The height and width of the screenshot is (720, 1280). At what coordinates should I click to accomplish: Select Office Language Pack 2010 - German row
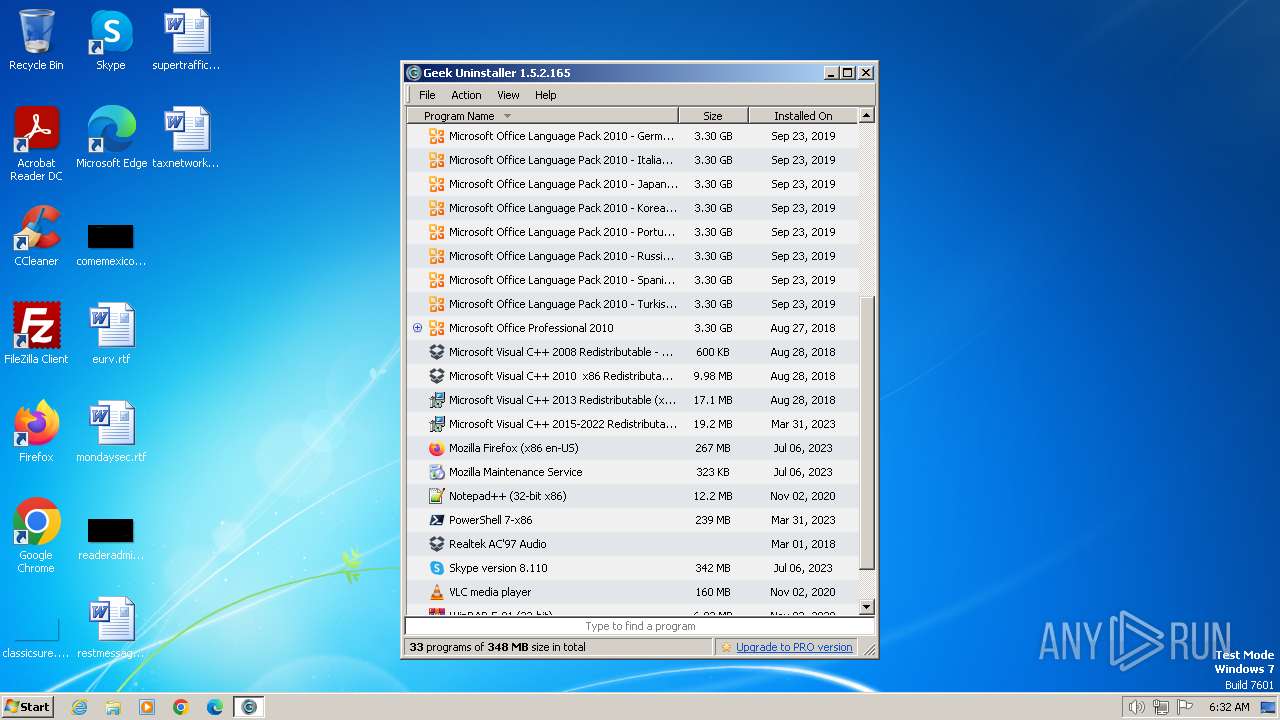click(x=633, y=136)
